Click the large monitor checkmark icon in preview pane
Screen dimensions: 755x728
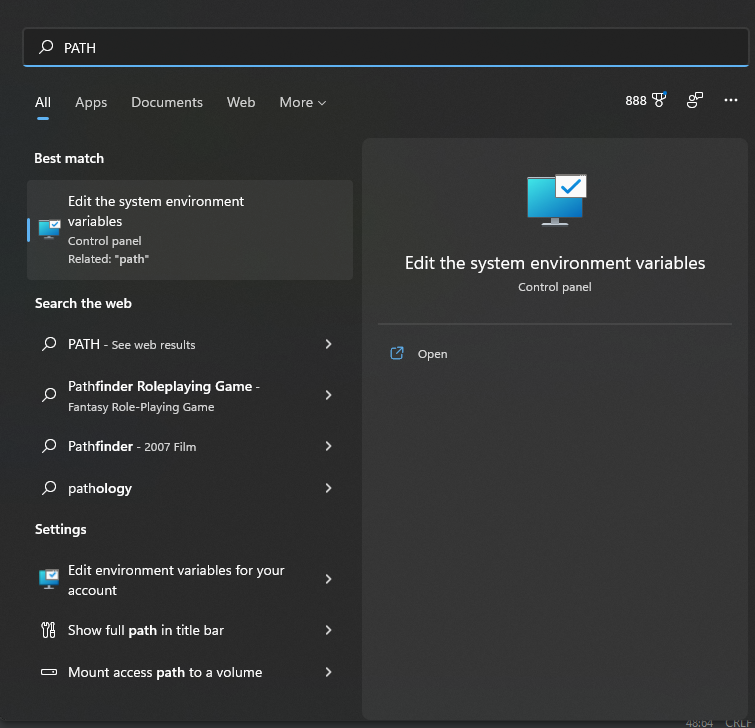(557, 200)
